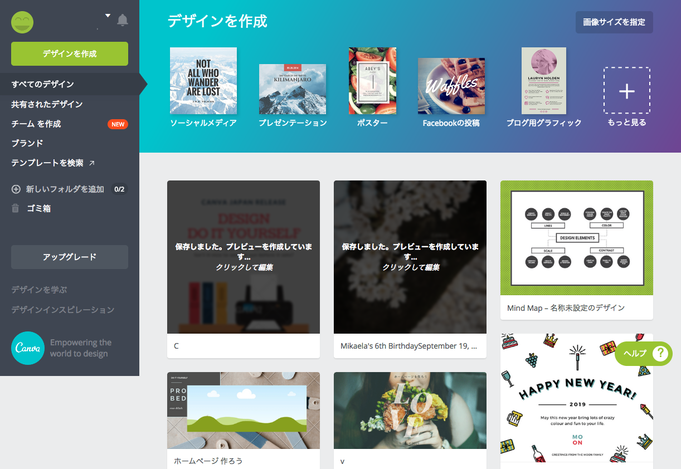Click the plus circle icon for new folder

(x=16, y=189)
